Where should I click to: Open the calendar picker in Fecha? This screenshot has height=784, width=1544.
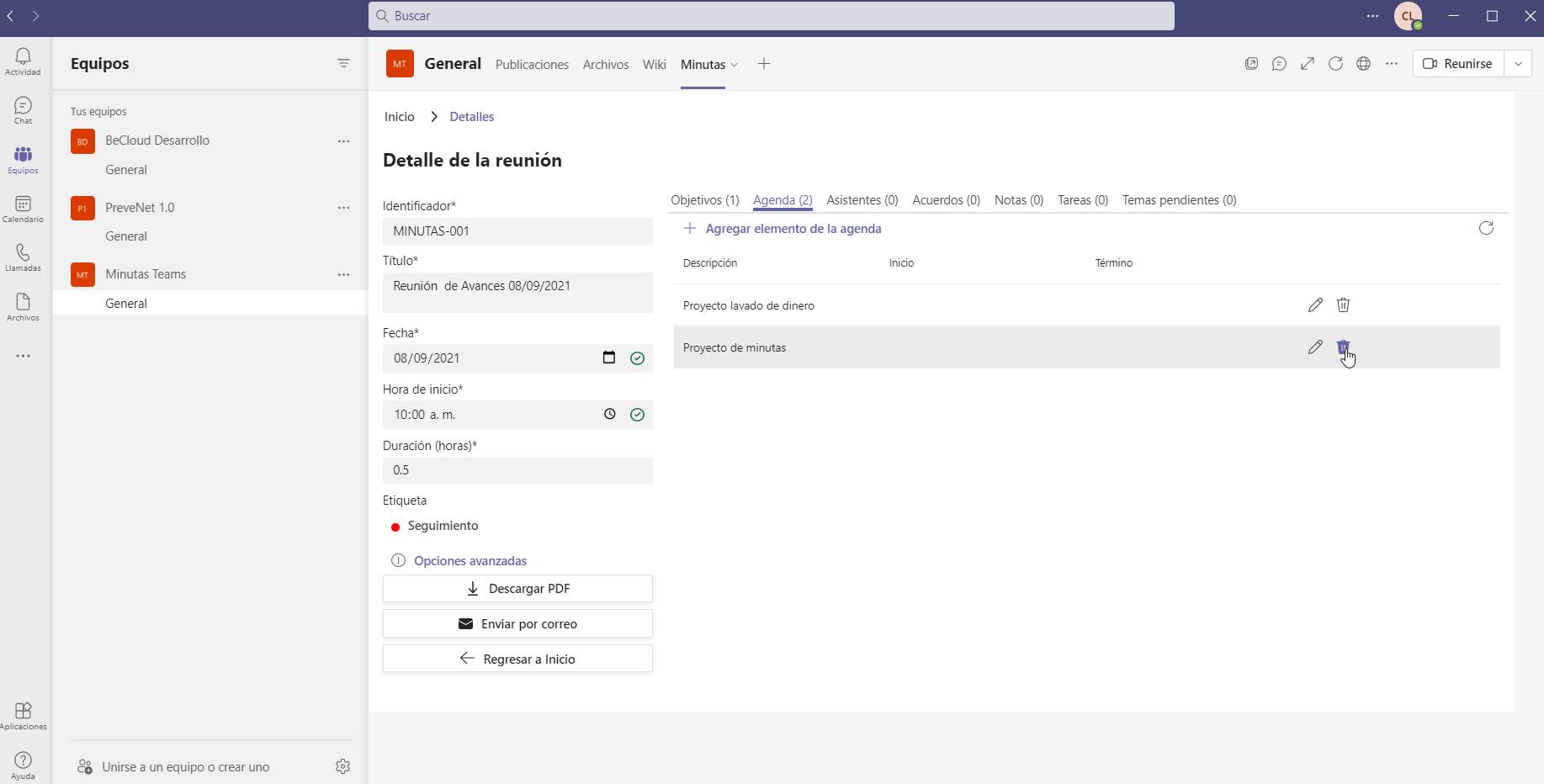point(609,358)
